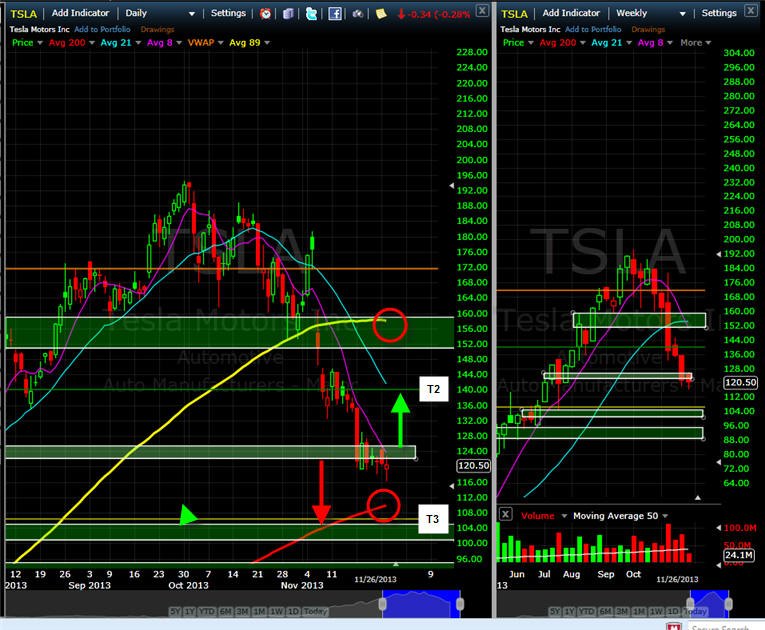This screenshot has height=630, width=765.
Task: Select 1Y range in Daily chart
Action: pos(190,611)
